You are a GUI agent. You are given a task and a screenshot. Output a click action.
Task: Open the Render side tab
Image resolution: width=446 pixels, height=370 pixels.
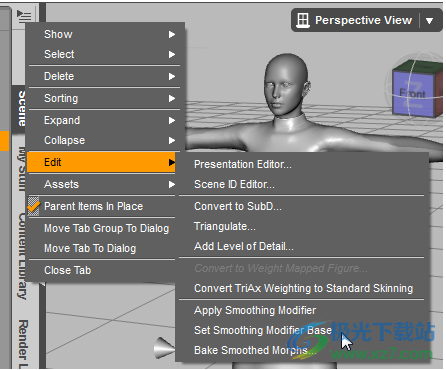(x=23, y=343)
